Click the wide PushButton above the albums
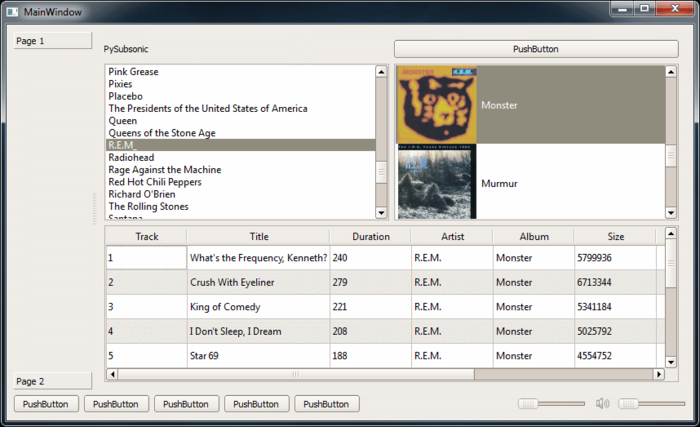 point(536,49)
